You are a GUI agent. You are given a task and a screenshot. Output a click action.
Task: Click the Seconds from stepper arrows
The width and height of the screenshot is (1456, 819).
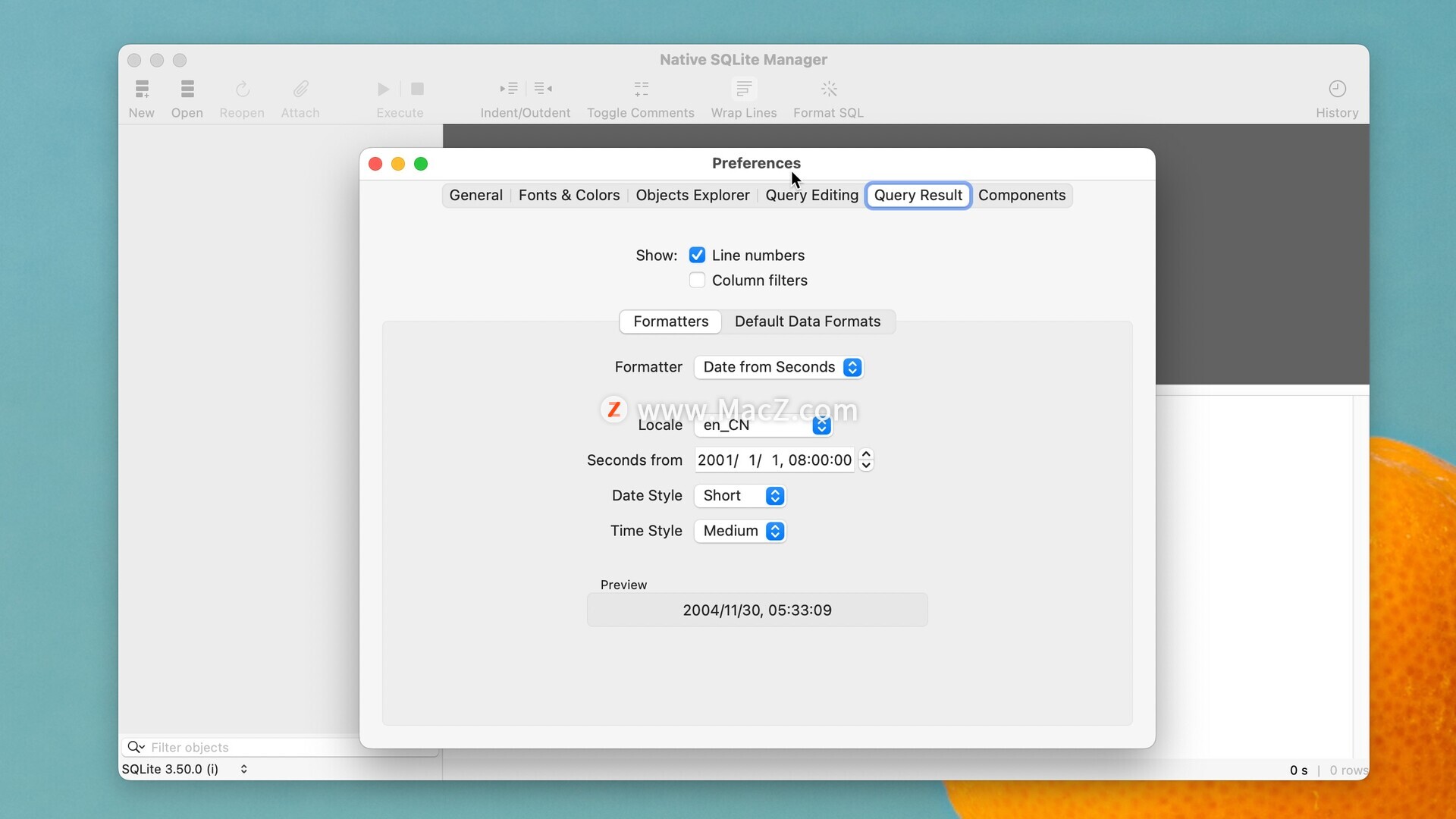click(866, 460)
